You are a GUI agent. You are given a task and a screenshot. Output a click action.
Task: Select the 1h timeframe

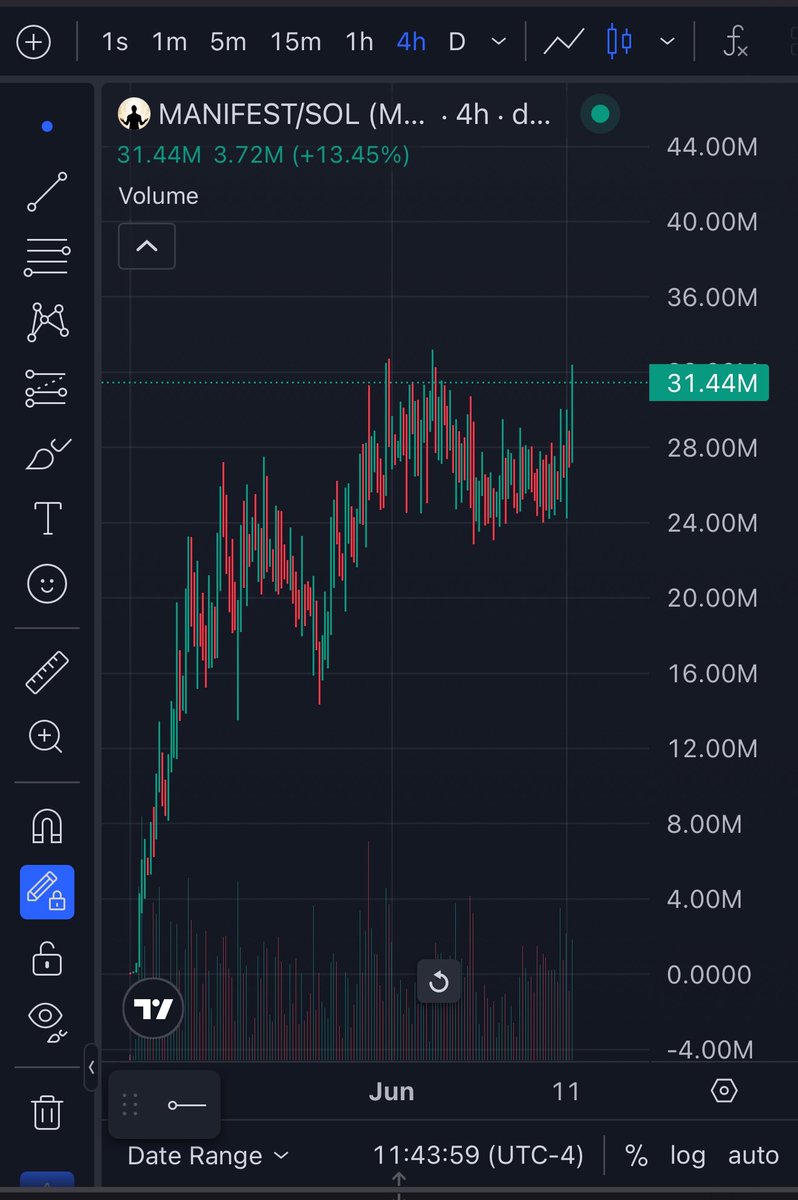point(359,42)
